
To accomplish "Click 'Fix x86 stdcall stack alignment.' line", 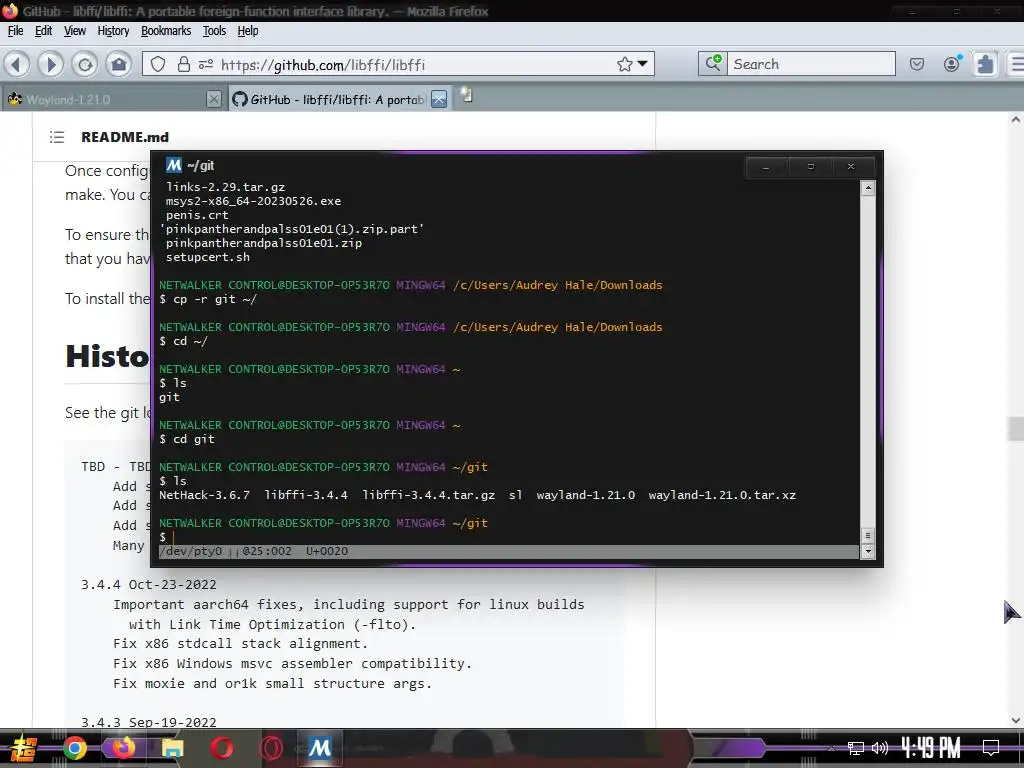I will click(x=240, y=644).
